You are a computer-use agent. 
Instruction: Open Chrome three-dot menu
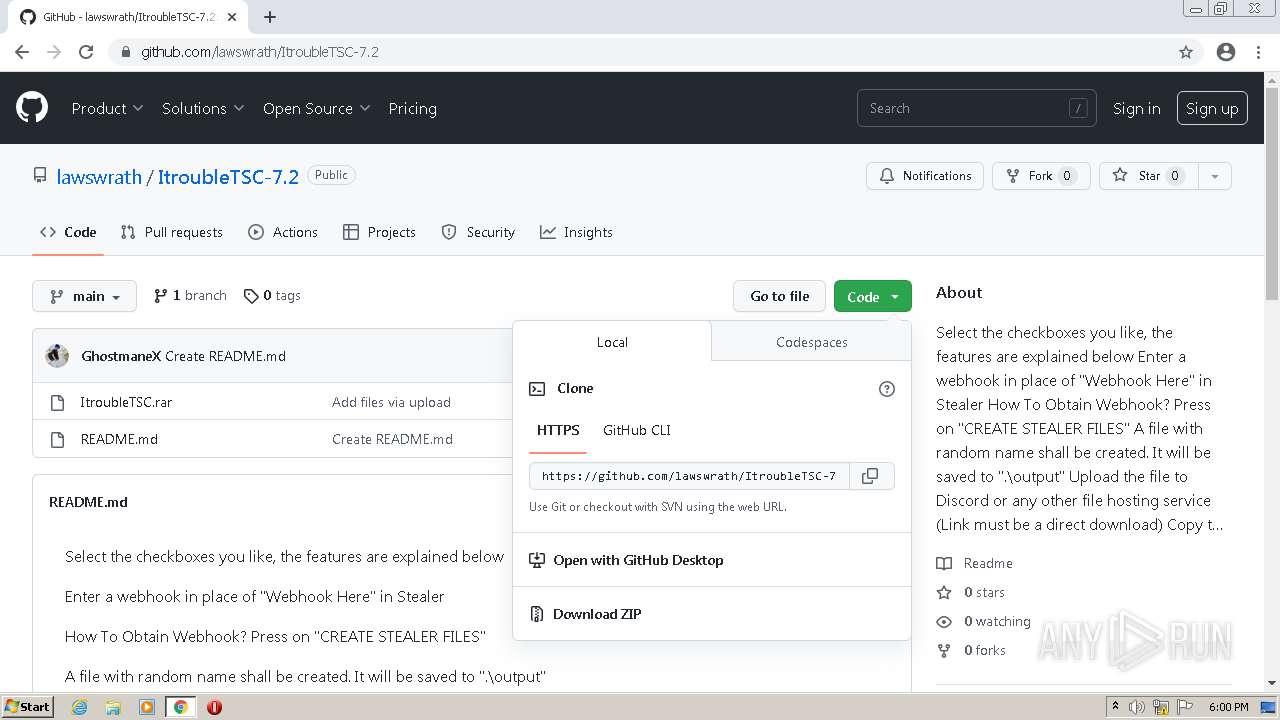click(1258, 52)
